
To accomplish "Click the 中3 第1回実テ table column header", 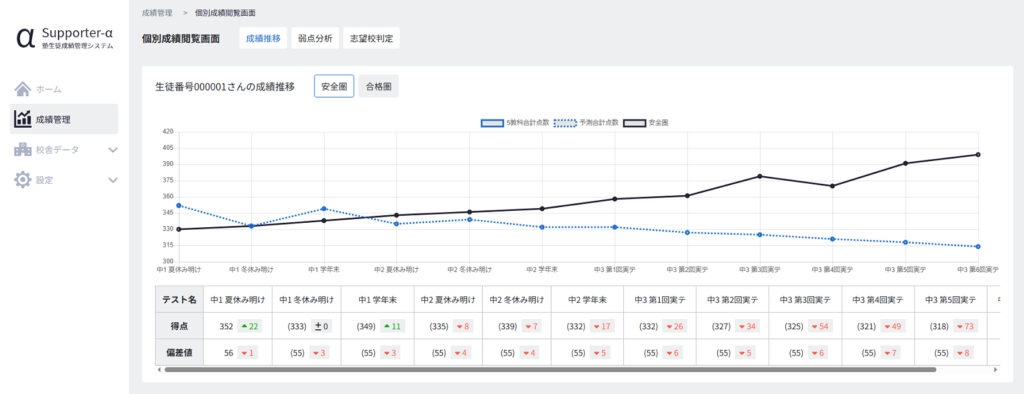I will [660, 300].
